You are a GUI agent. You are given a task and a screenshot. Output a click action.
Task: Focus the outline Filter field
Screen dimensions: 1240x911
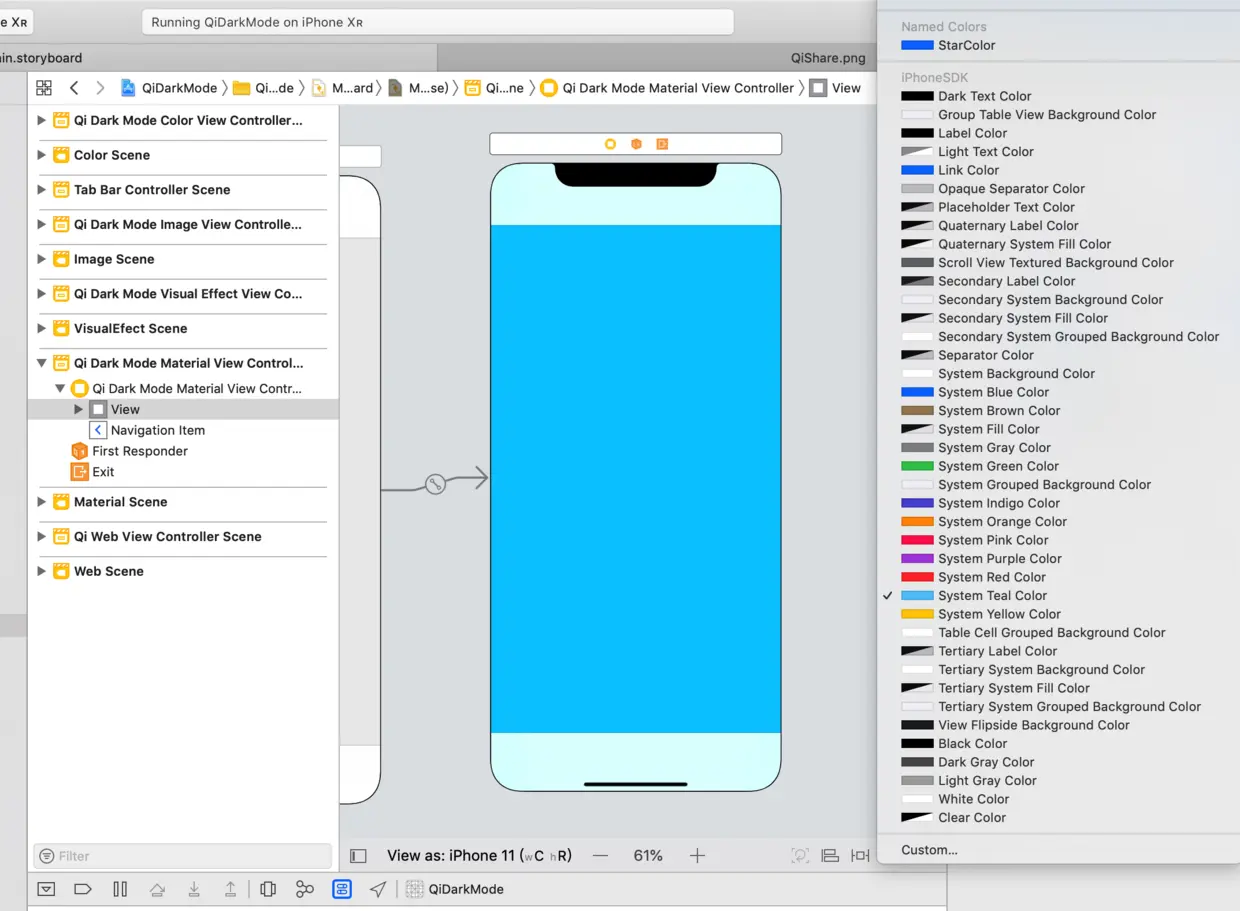[183, 856]
